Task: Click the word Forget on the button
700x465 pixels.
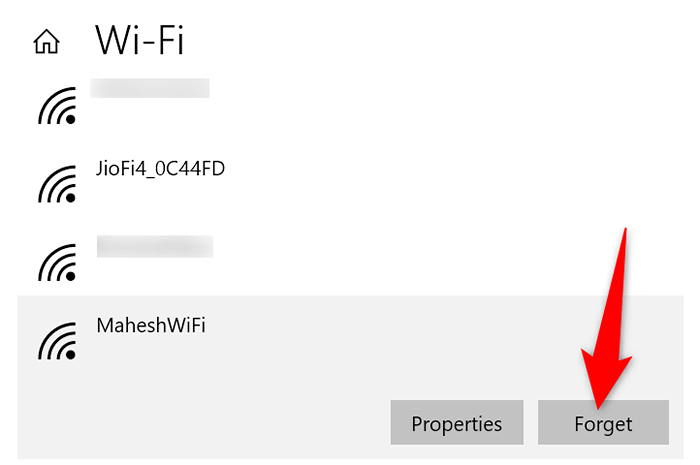Action: point(603,424)
